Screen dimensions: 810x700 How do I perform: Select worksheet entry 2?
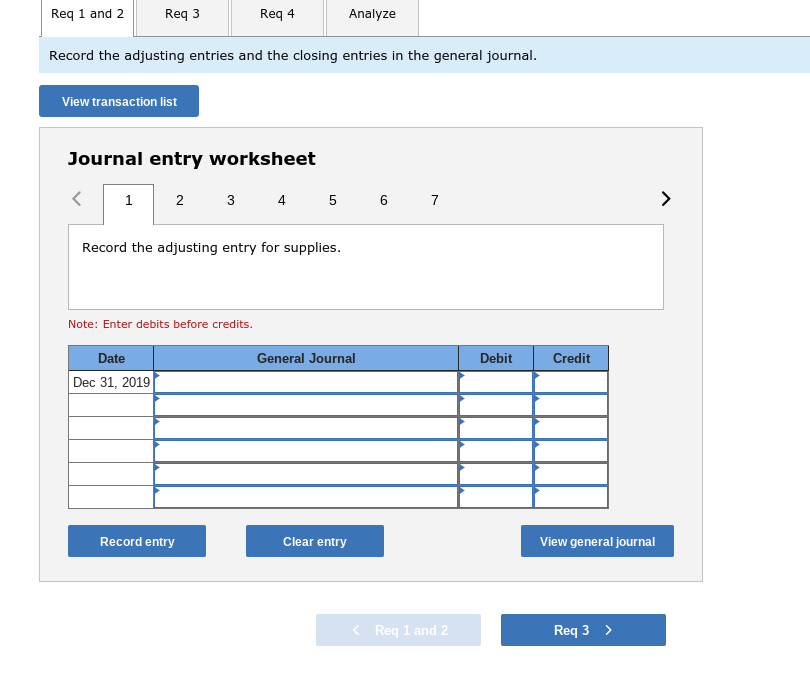(180, 200)
